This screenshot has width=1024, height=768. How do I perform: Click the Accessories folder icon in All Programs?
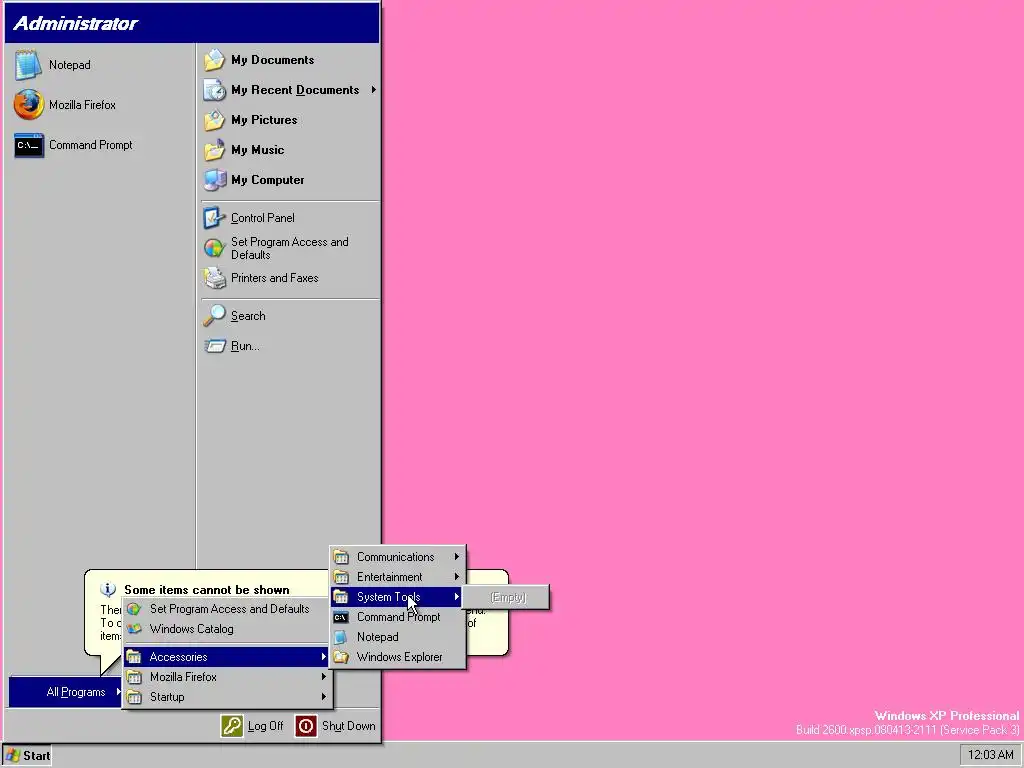135,657
